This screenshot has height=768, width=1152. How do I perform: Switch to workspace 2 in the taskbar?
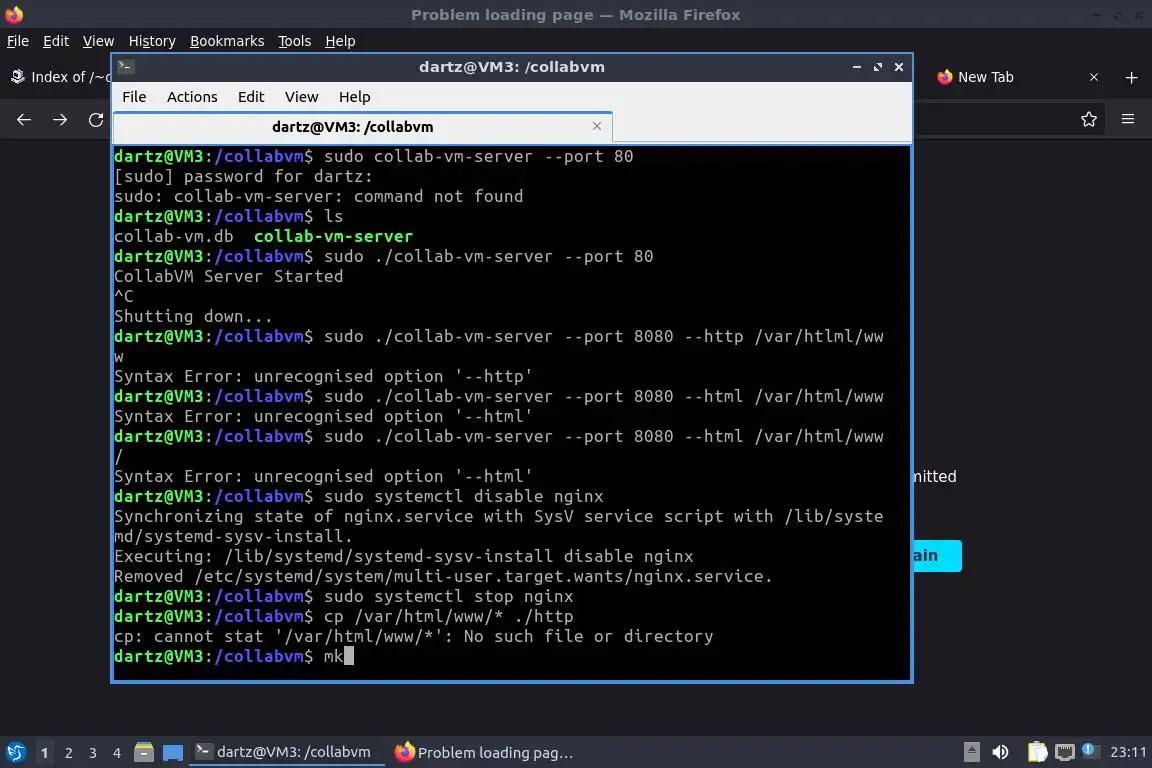[68, 753]
